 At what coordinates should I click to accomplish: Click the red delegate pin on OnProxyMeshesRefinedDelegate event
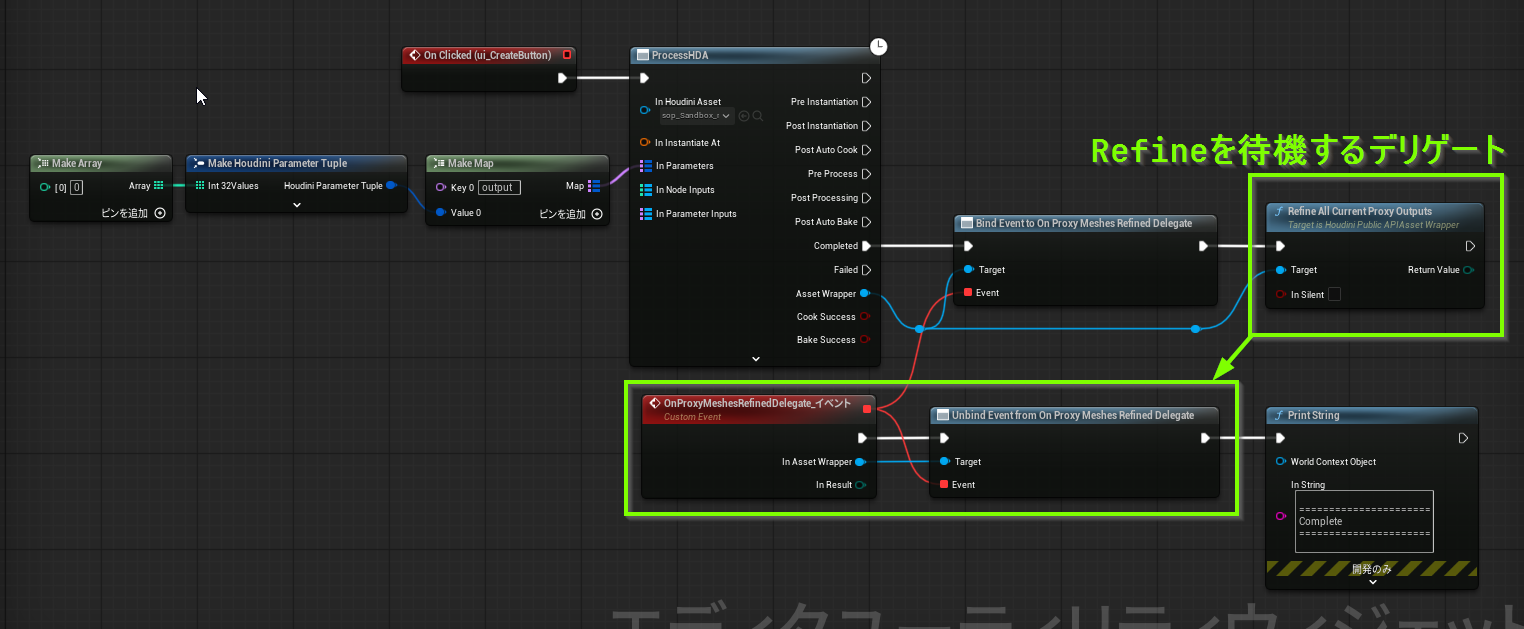coord(867,408)
